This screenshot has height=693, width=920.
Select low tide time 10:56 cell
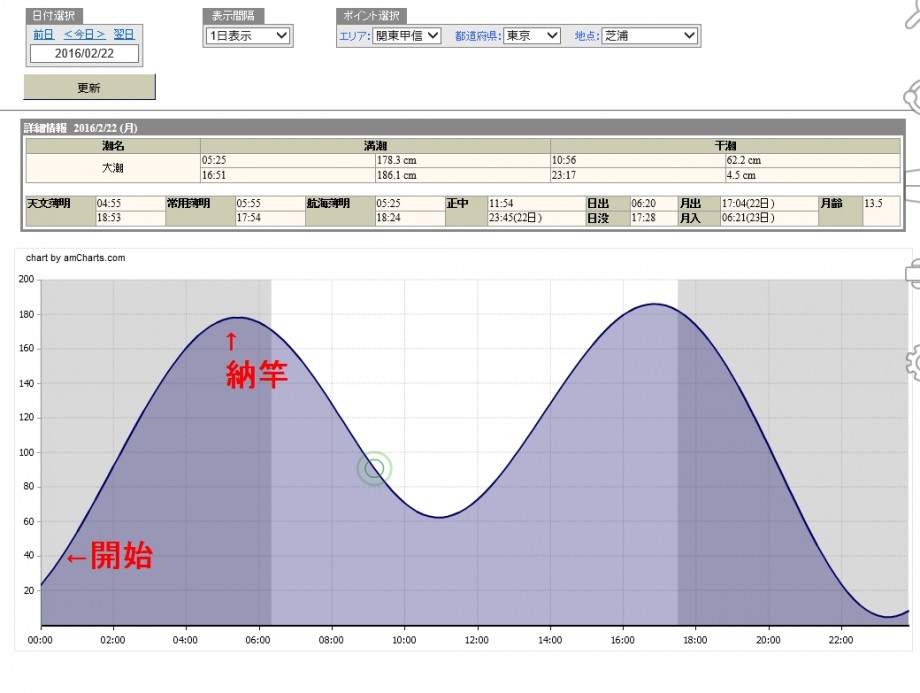coord(637,160)
